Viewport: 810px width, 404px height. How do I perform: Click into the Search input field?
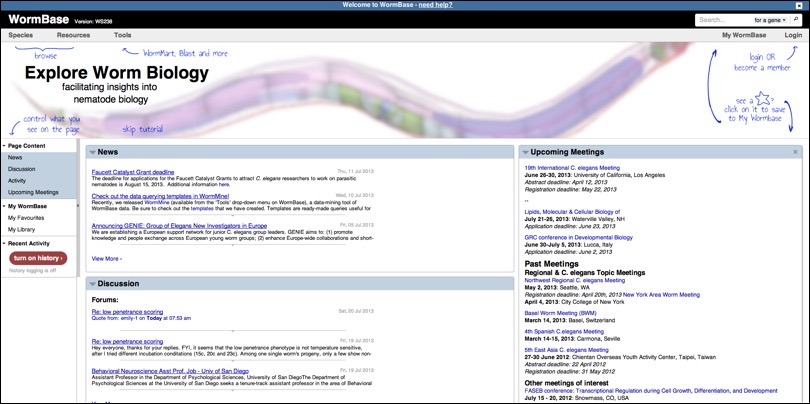pyautogui.click(x=724, y=20)
